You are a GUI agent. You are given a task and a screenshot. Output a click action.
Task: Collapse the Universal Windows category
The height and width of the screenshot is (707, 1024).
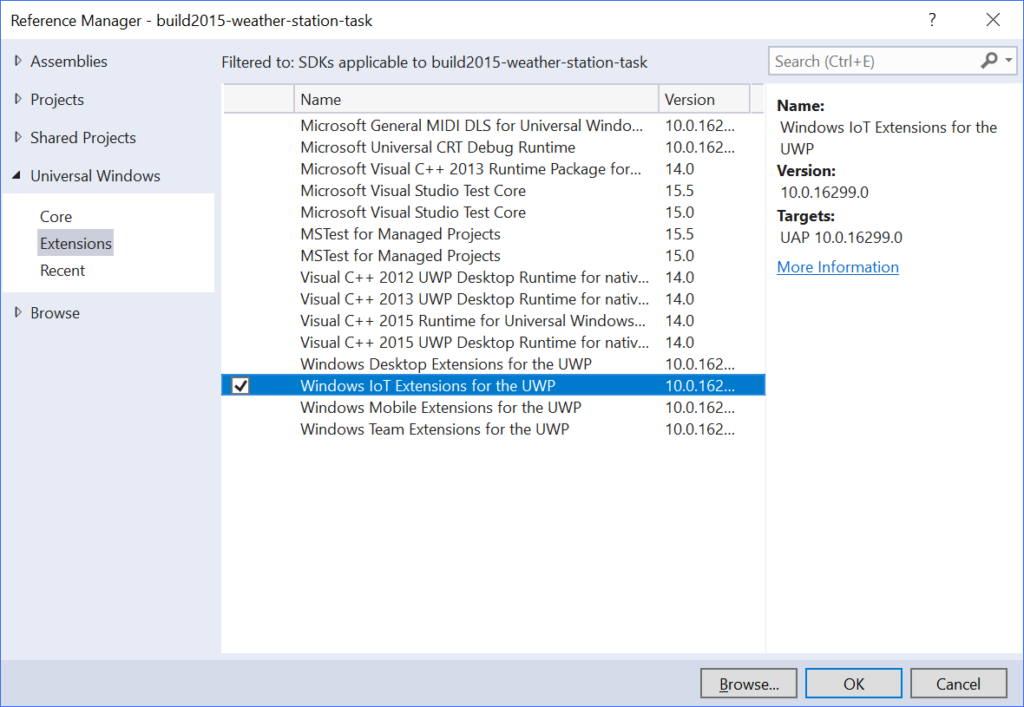[x=18, y=176]
